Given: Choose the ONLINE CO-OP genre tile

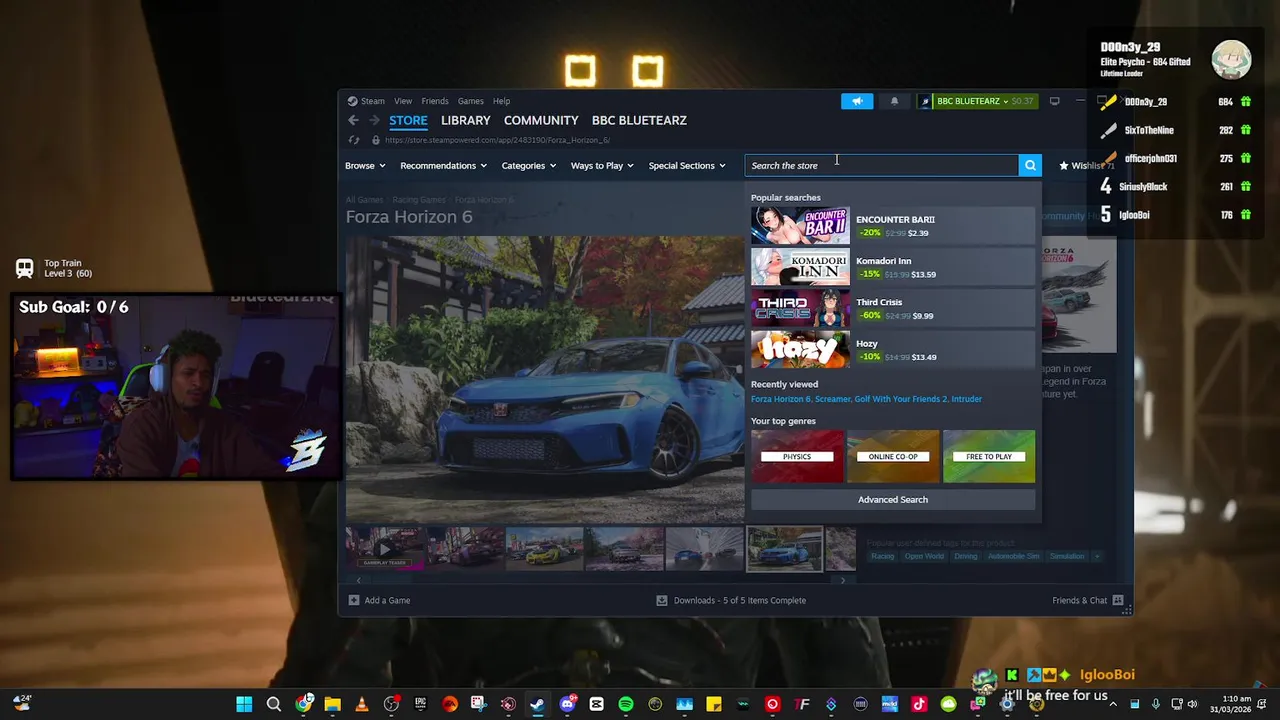Looking at the screenshot, I should [893, 456].
